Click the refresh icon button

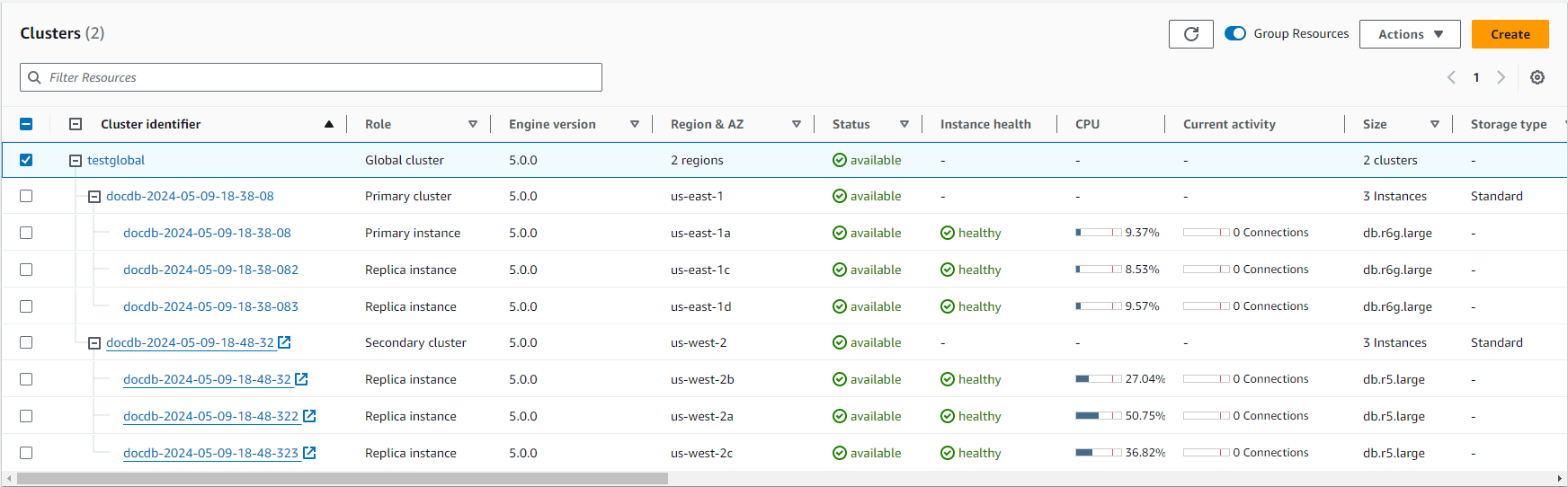[1190, 34]
